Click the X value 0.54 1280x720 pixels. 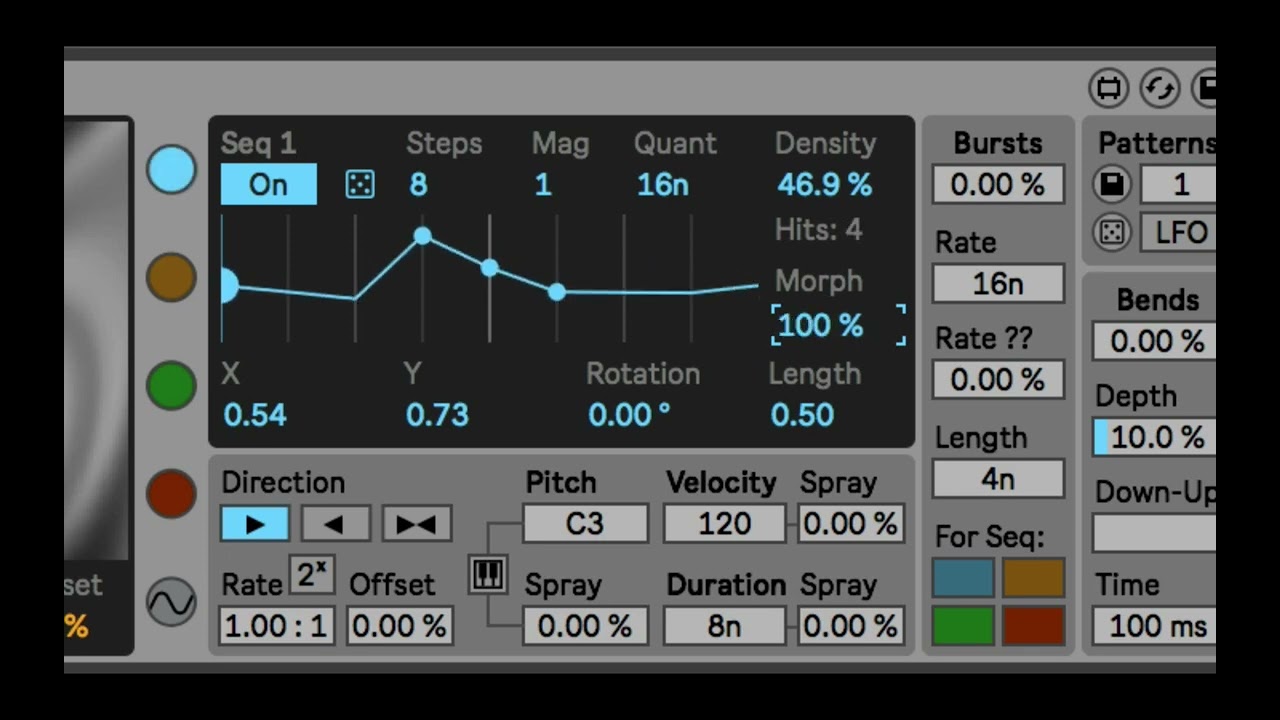[x=255, y=415]
